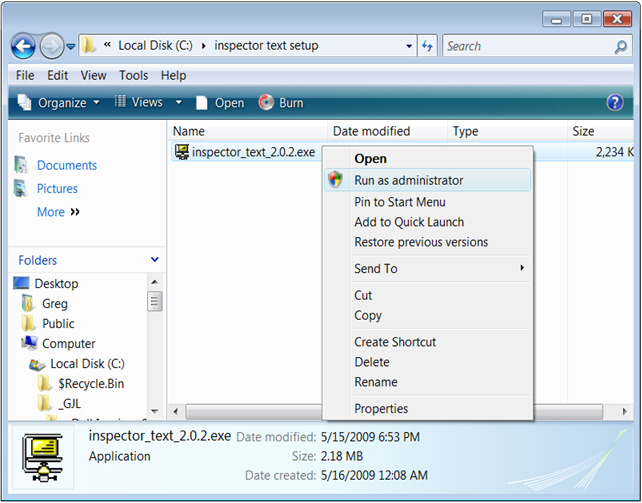The image size is (642, 503).
Task: Click the horizontal scrollbar right arrow
Action: tap(624, 411)
